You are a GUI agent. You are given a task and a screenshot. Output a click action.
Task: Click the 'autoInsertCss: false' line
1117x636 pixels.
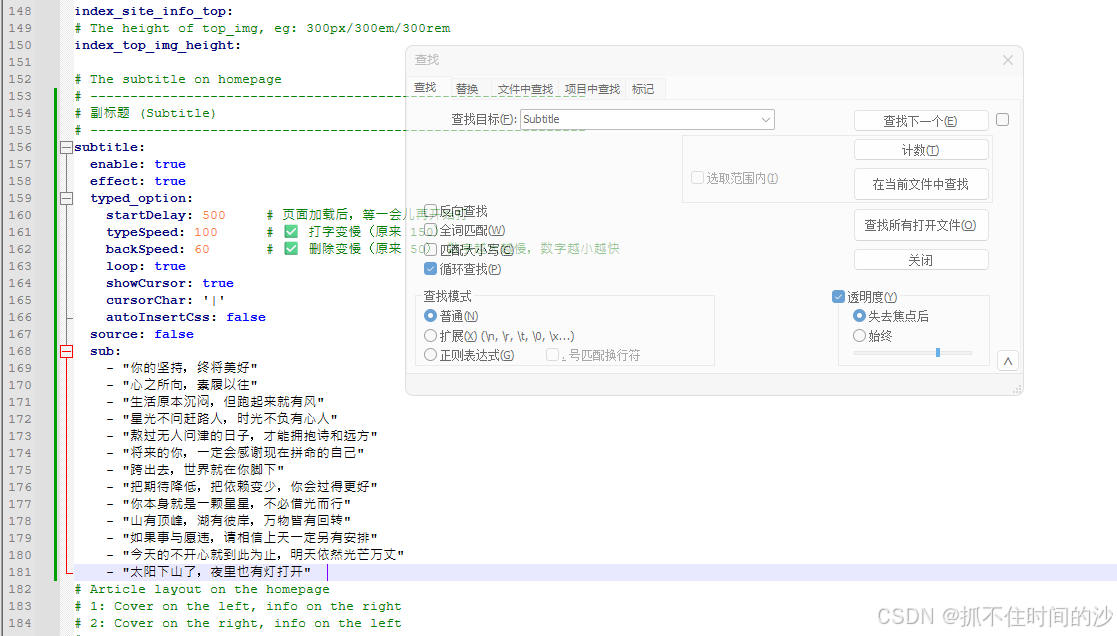[x=186, y=317]
